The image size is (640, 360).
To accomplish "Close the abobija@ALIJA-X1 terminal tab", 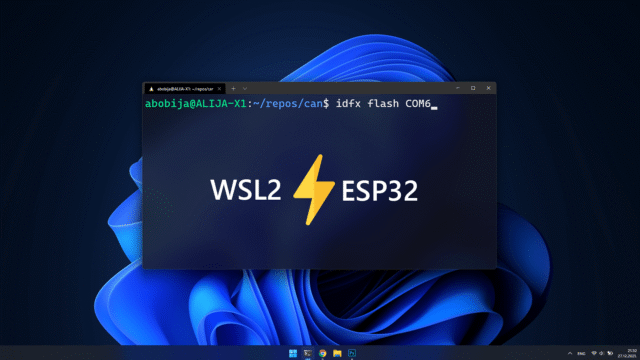I will [x=219, y=89].
